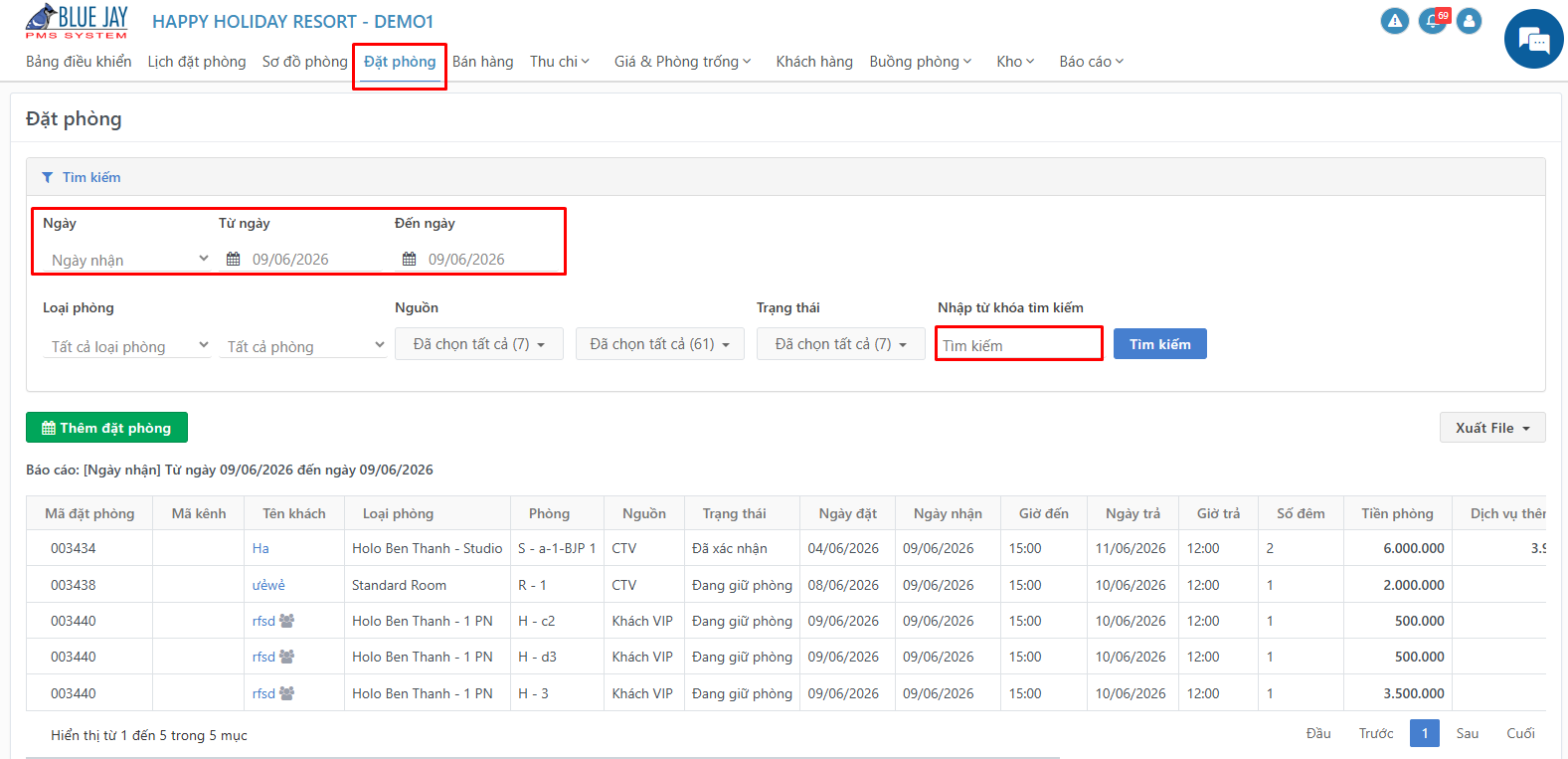This screenshot has width=1568, height=759.
Task: Open Khách hàng page
Action: pyautogui.click(x=814, y=62)
